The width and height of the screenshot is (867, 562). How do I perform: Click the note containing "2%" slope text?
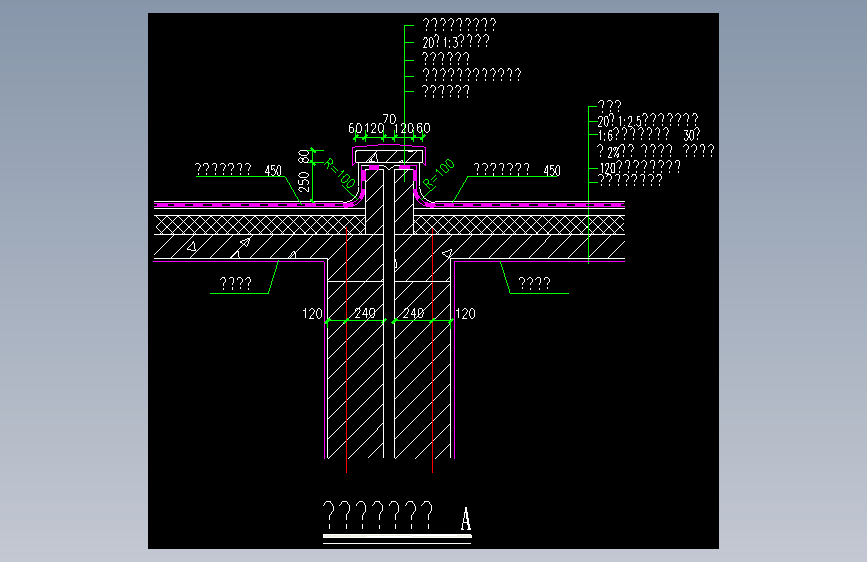656,151
